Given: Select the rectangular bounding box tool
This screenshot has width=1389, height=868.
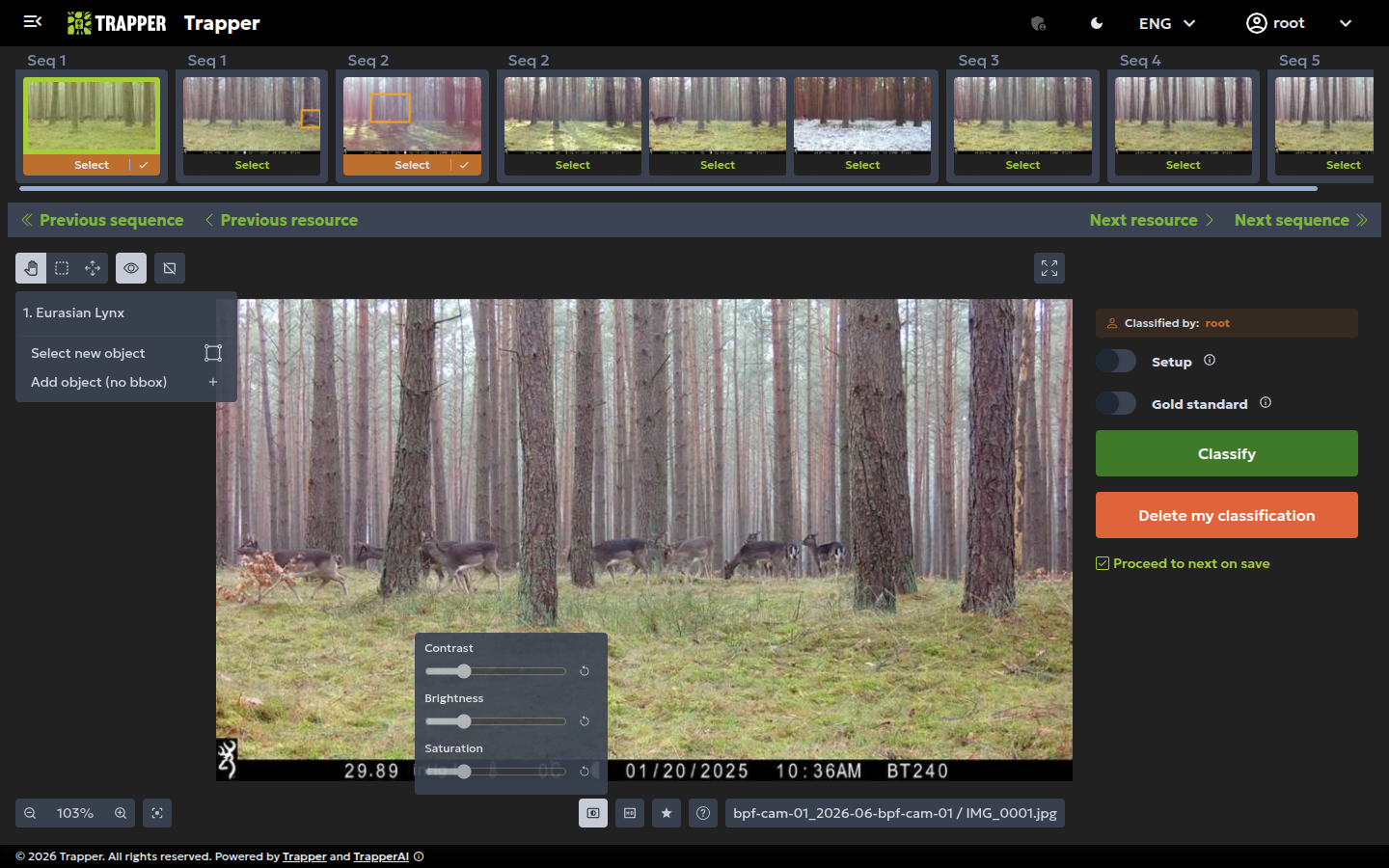Looking at the screenshot, I should [62, 268].
